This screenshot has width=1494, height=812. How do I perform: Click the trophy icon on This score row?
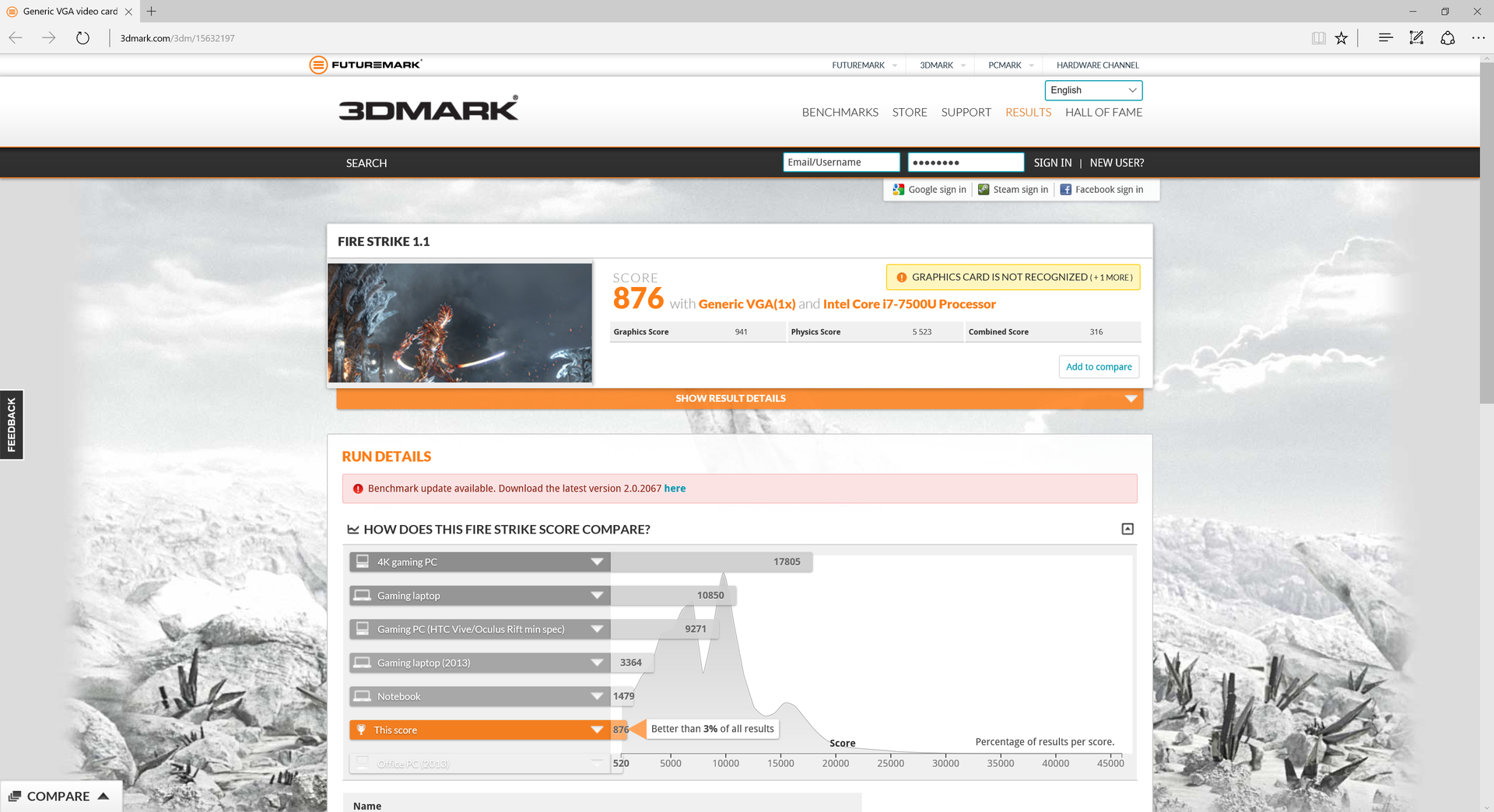click(361, 730)
